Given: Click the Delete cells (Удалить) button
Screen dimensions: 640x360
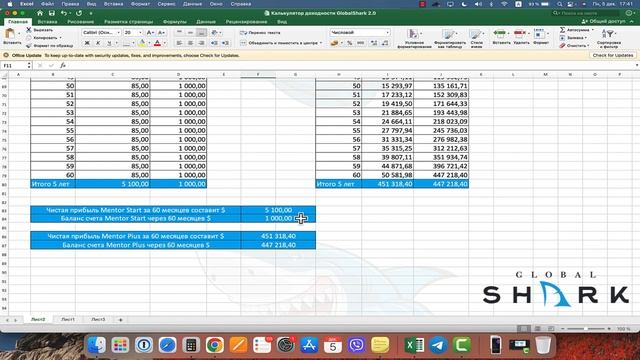Looking at the screenshot, I should [521, 36].
